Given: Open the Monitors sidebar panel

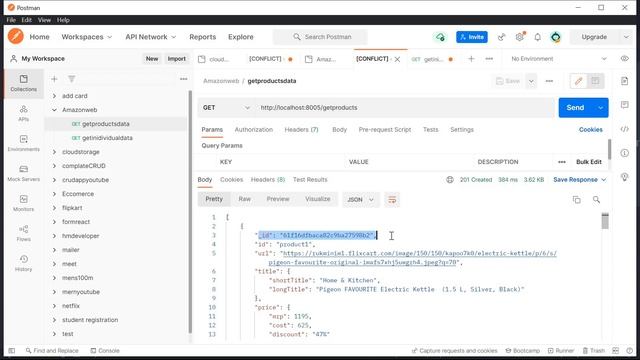Looking at the screenshot, I should point(23,203).
